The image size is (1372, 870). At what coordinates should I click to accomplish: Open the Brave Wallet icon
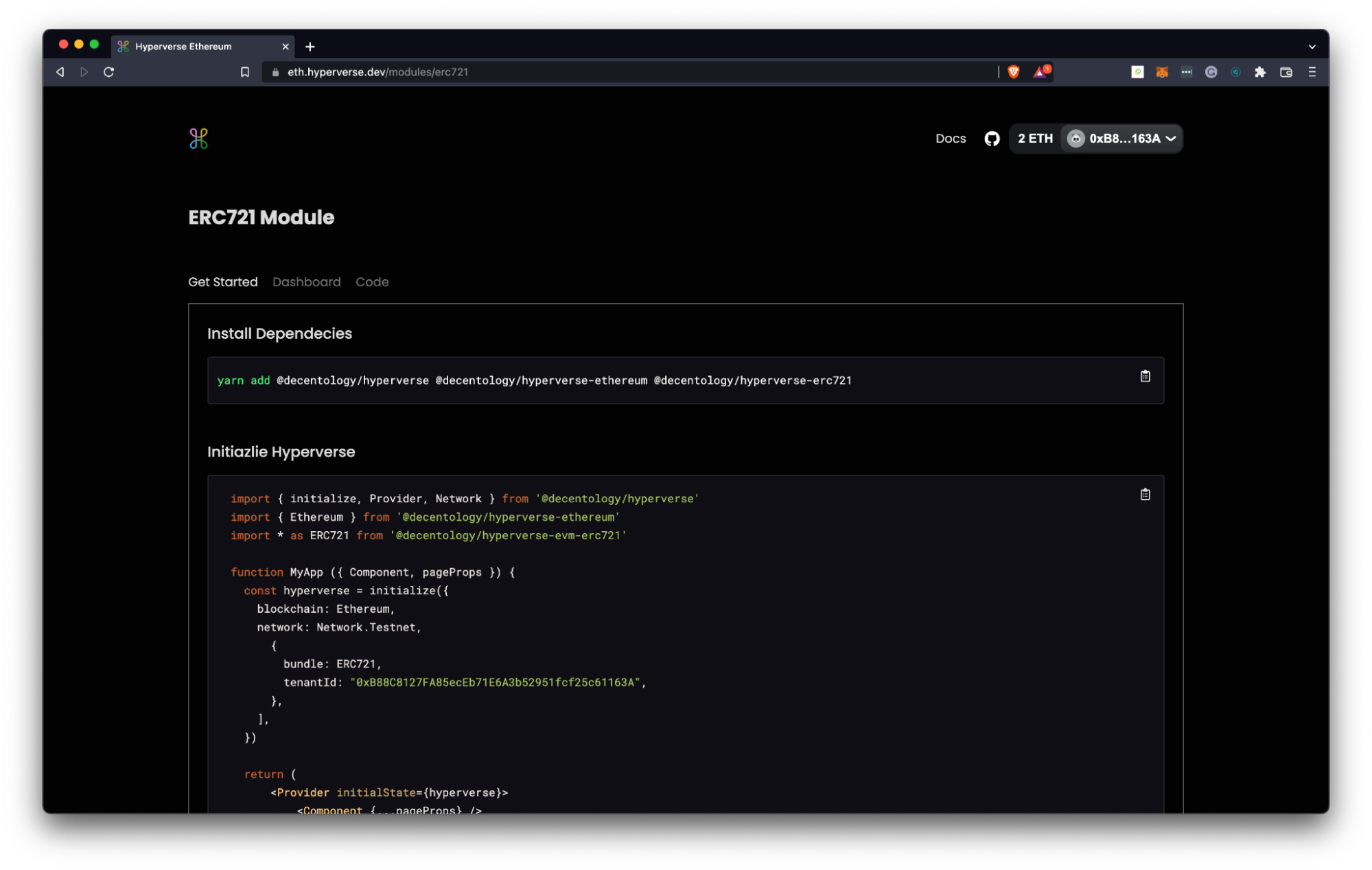1286,71
